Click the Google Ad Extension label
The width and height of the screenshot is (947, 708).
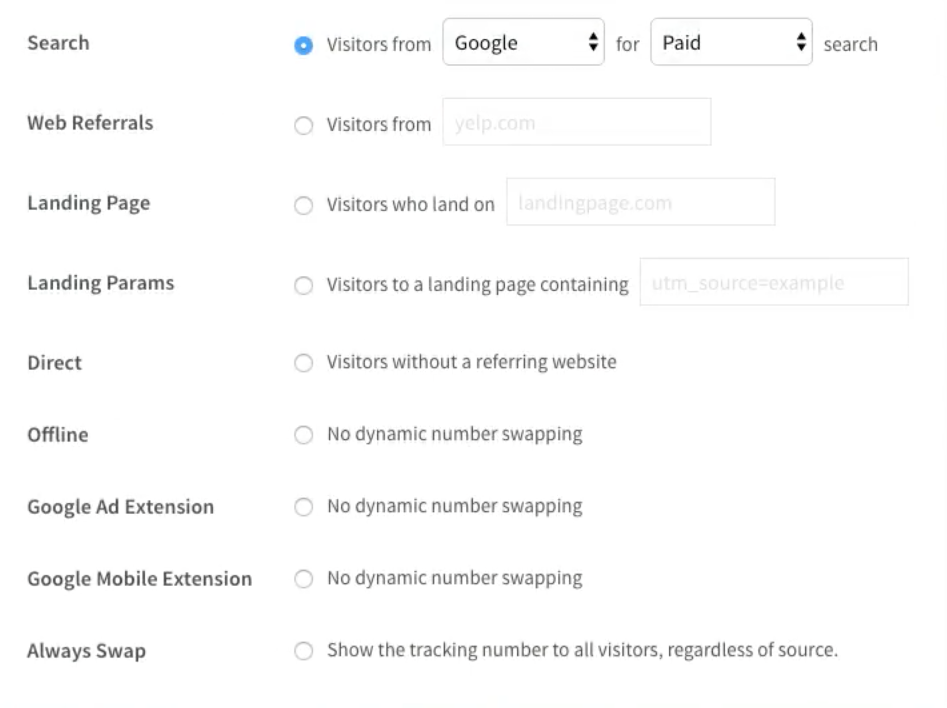click(121, 507)
